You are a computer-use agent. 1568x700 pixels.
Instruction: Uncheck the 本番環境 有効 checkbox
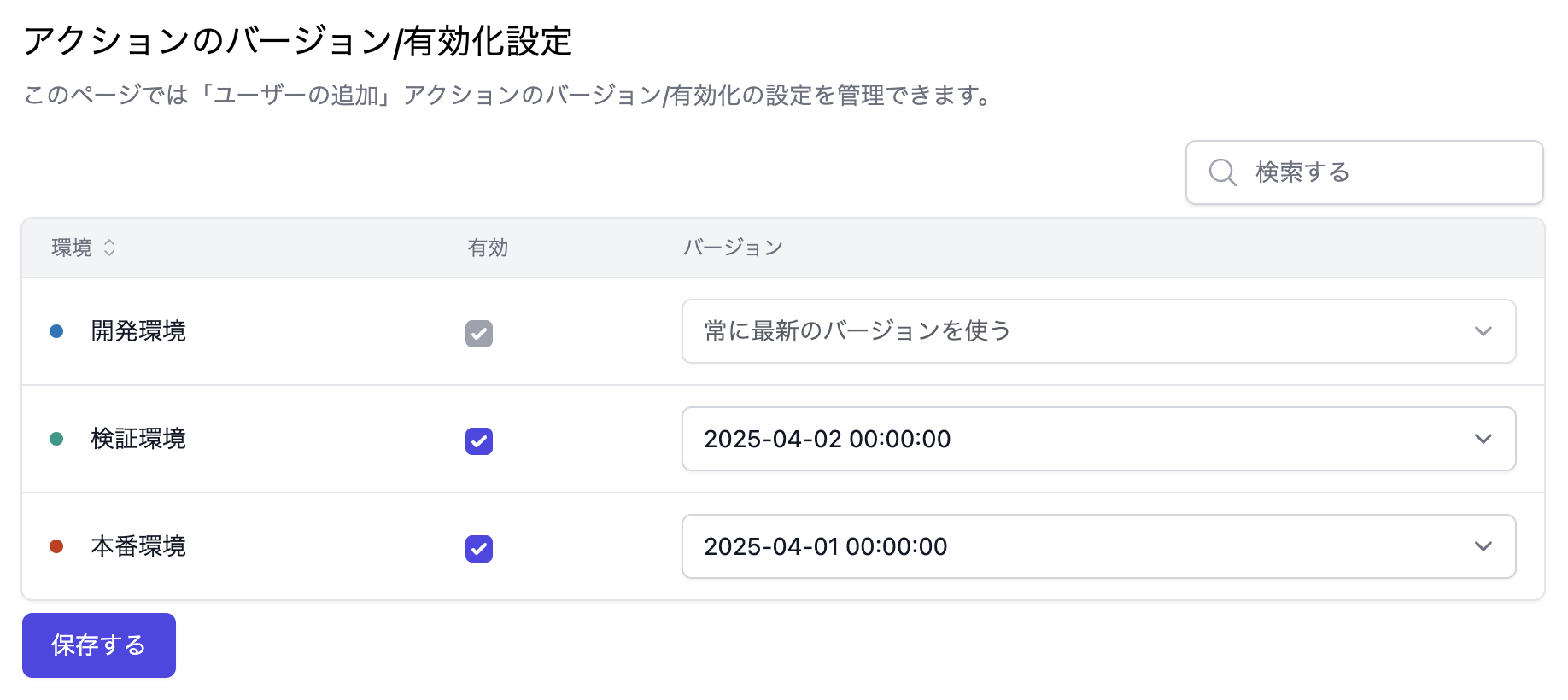(479, 549)
